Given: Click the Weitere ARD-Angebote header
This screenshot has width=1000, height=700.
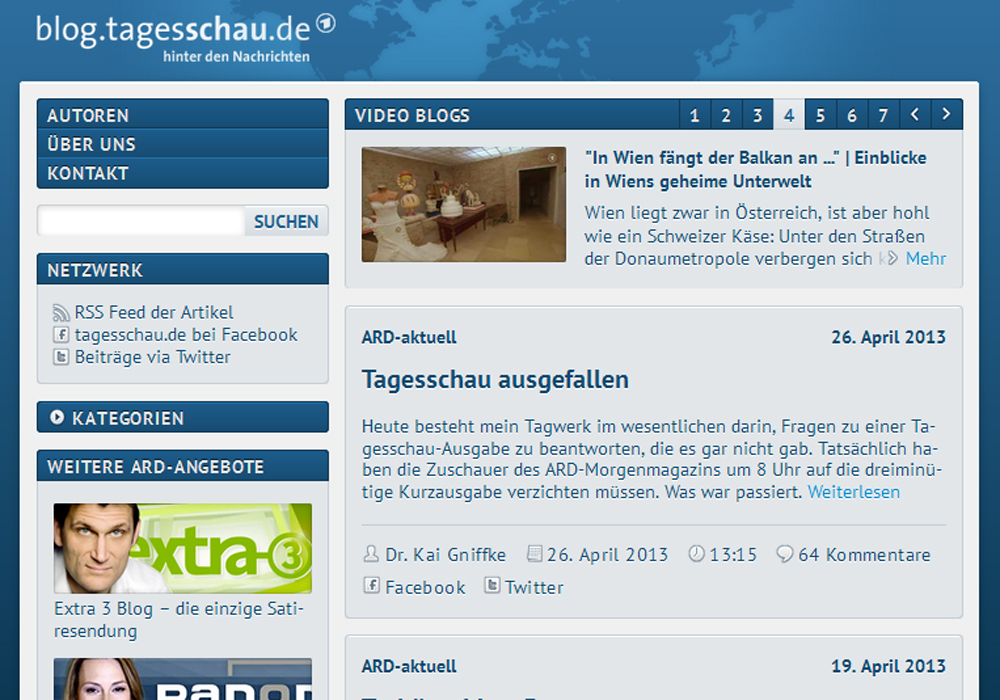Looking at the screenshot, I should click(183, 466).
